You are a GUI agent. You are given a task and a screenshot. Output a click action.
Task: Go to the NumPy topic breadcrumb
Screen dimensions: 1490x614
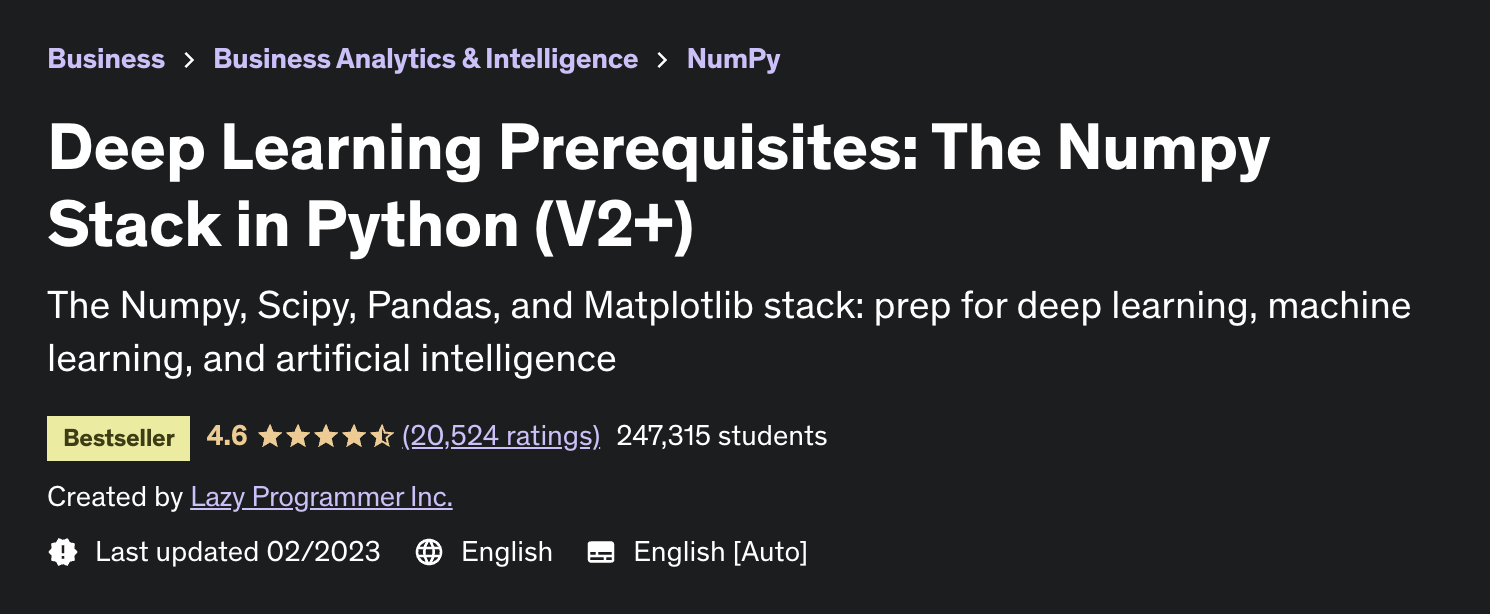734,59
